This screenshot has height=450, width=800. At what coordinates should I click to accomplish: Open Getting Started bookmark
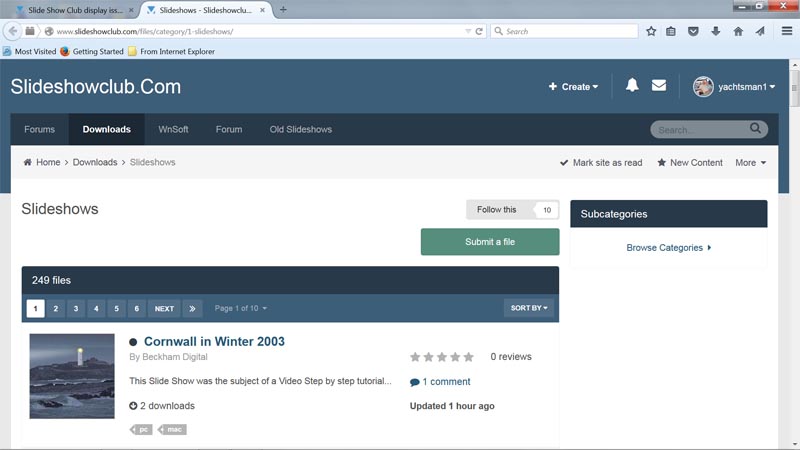click(92, 52)
